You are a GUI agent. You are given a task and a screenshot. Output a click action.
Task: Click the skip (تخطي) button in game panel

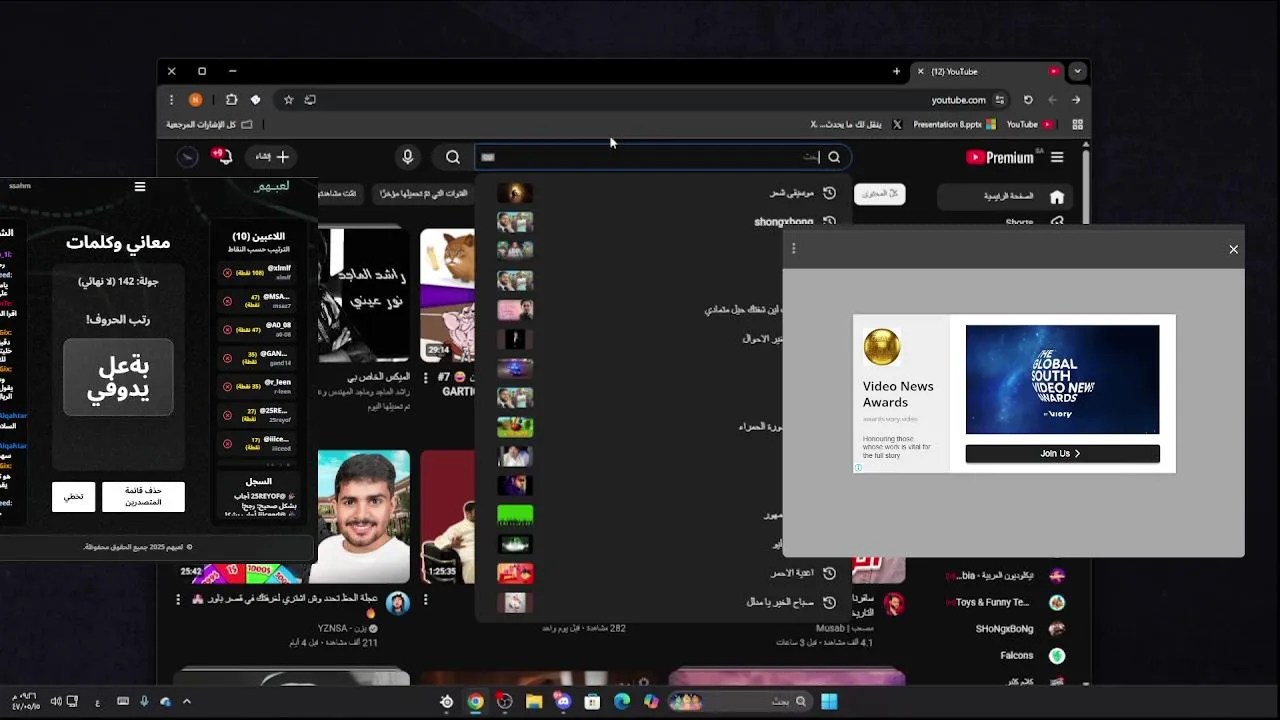coord(74,497)
